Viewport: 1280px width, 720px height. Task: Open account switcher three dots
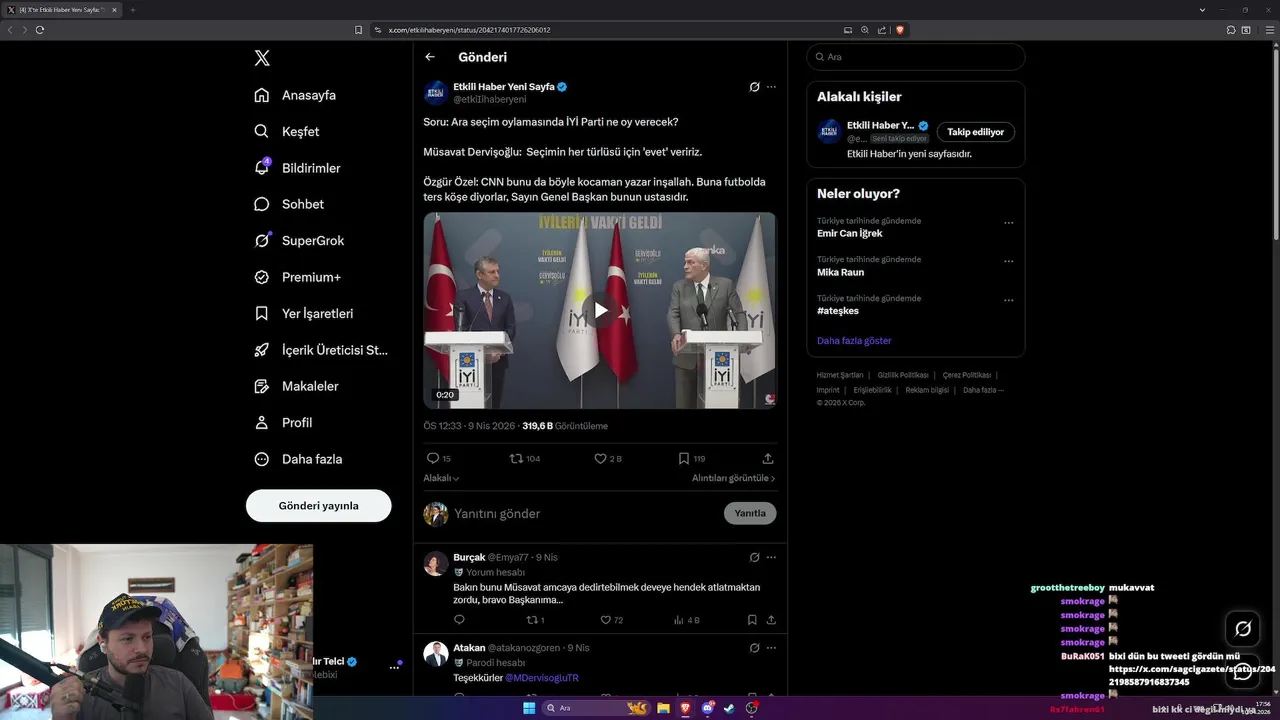pyautogui.click(x=394, y=667)
